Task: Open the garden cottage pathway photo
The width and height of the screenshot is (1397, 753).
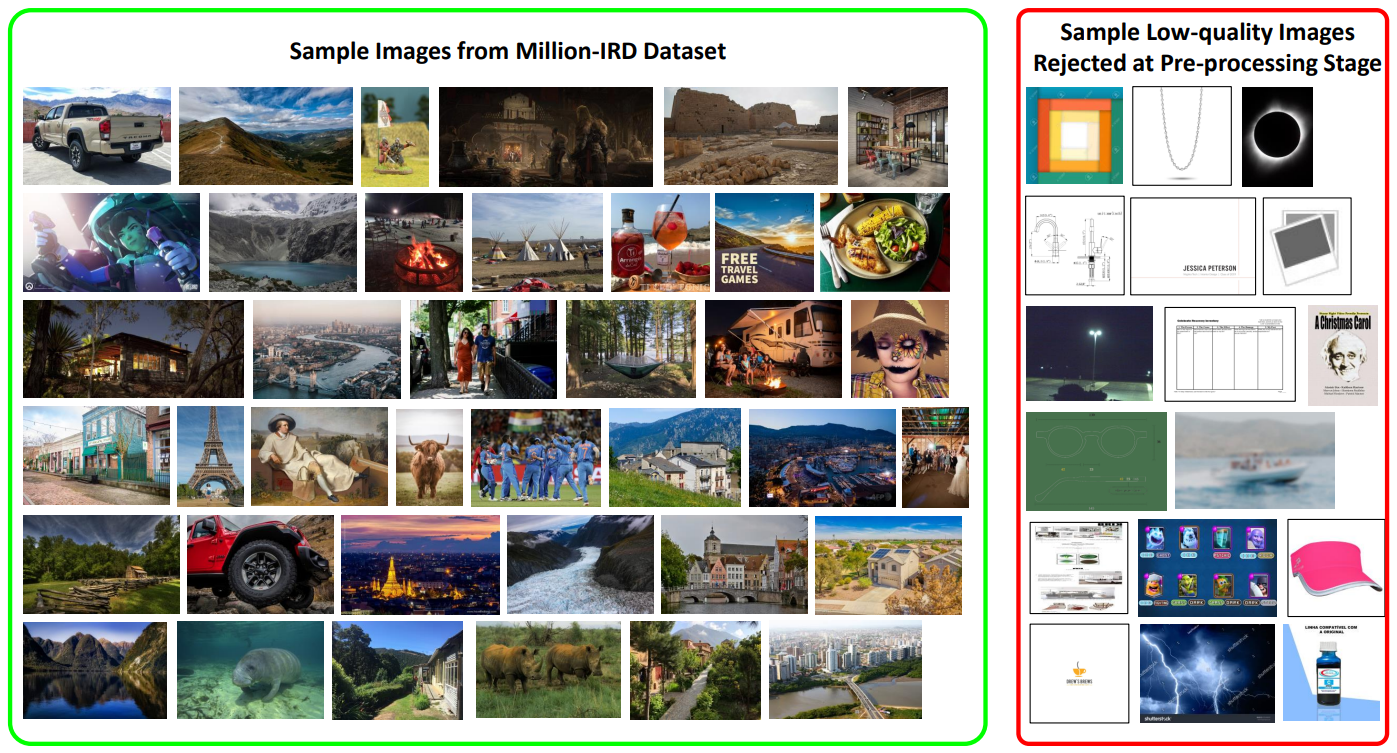Action: [x=397, y=670]
